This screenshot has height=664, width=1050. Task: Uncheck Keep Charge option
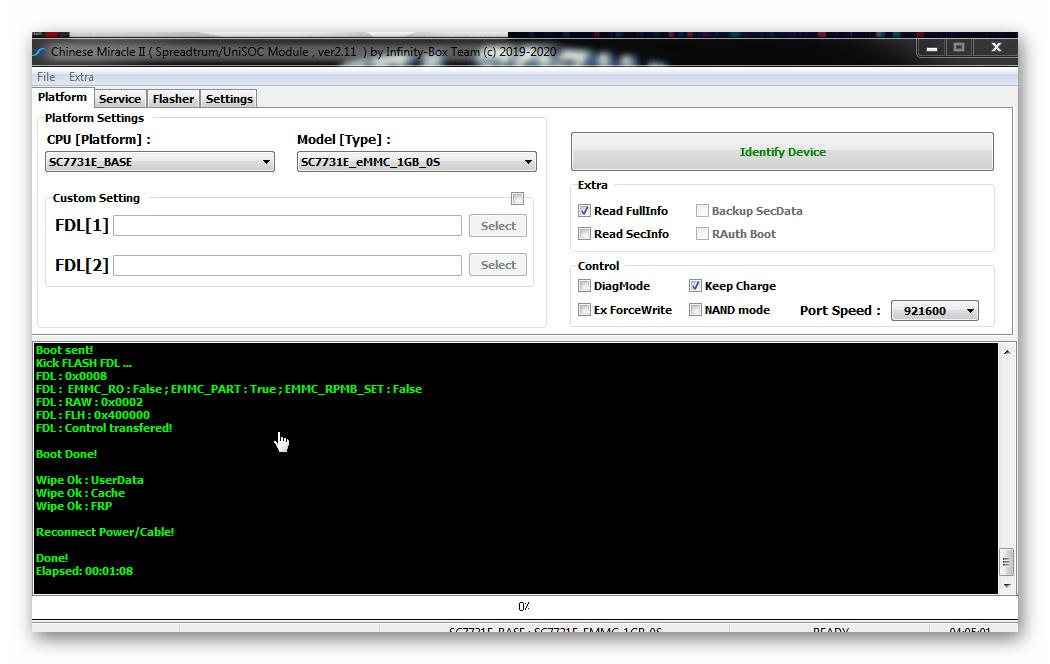tap(695, 286)
